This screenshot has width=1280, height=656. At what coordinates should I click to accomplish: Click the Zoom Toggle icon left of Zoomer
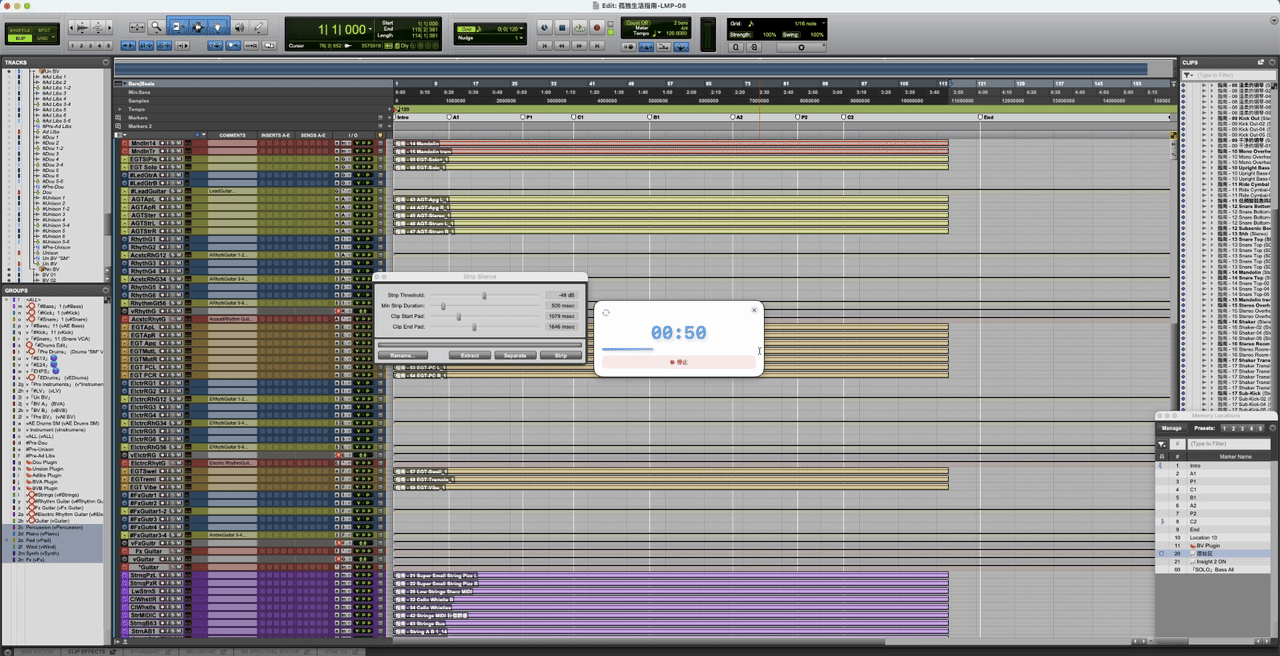137,27
